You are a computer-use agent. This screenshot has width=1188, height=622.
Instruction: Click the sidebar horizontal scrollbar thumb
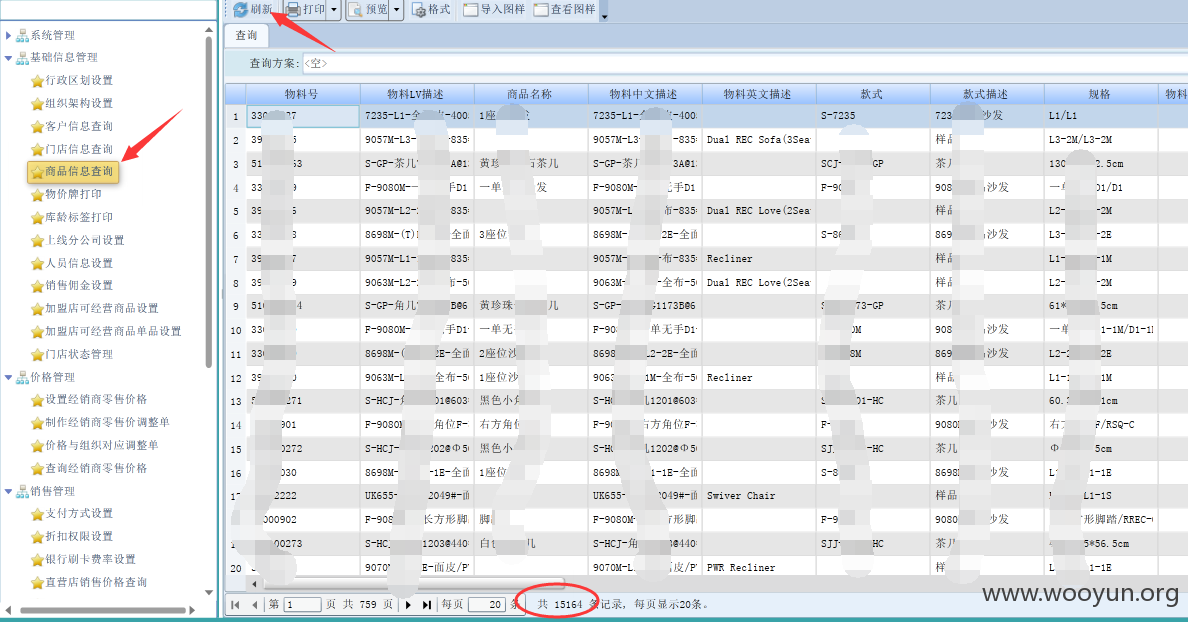[103, 610]
